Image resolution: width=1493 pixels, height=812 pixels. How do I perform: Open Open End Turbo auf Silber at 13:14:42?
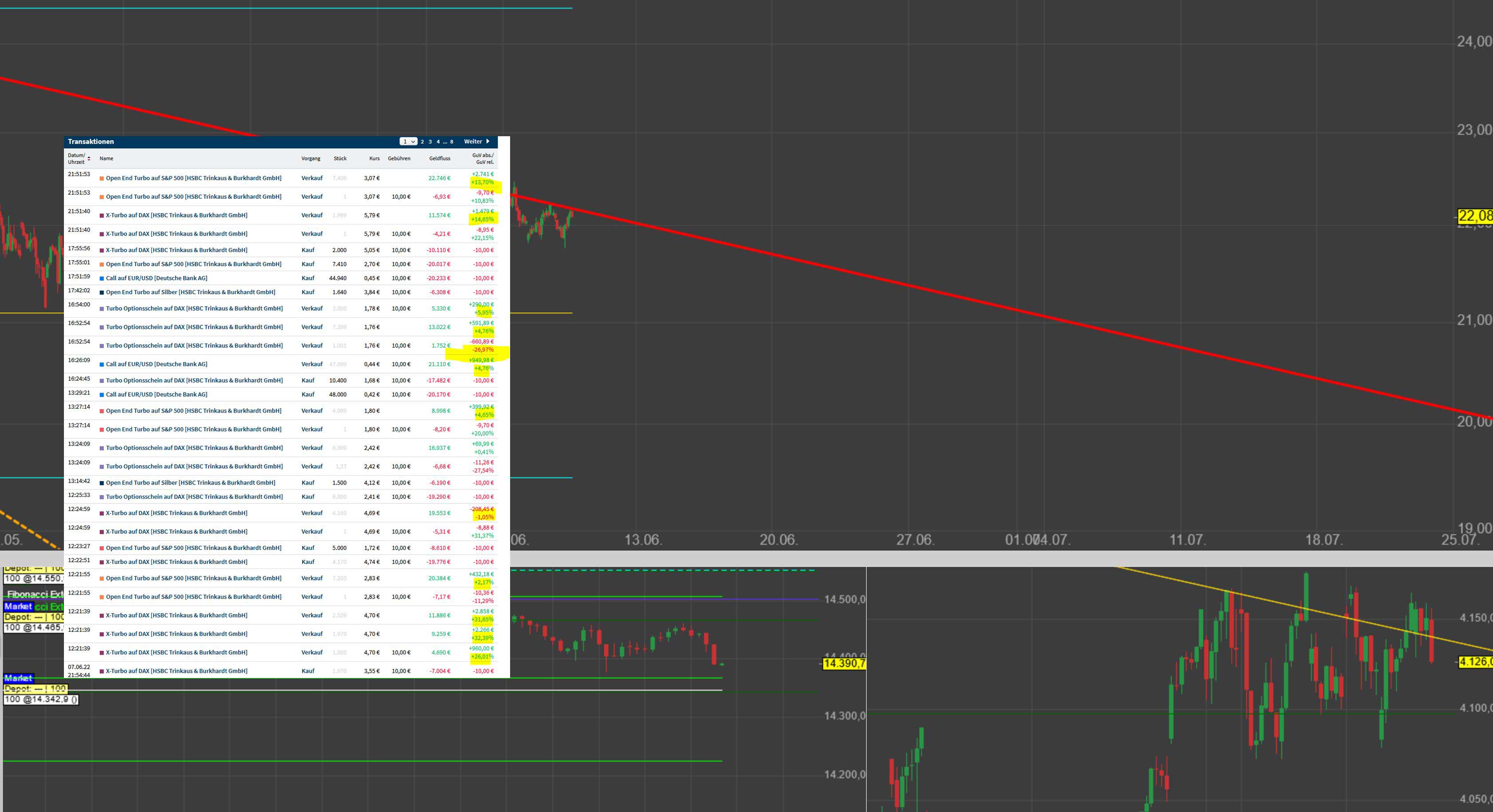pos(190,482)
